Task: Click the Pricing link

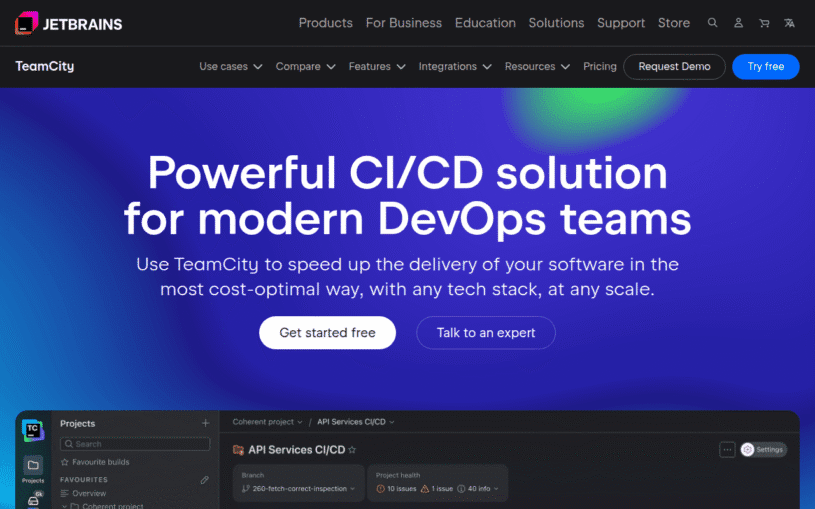Action: pos(599,67)
